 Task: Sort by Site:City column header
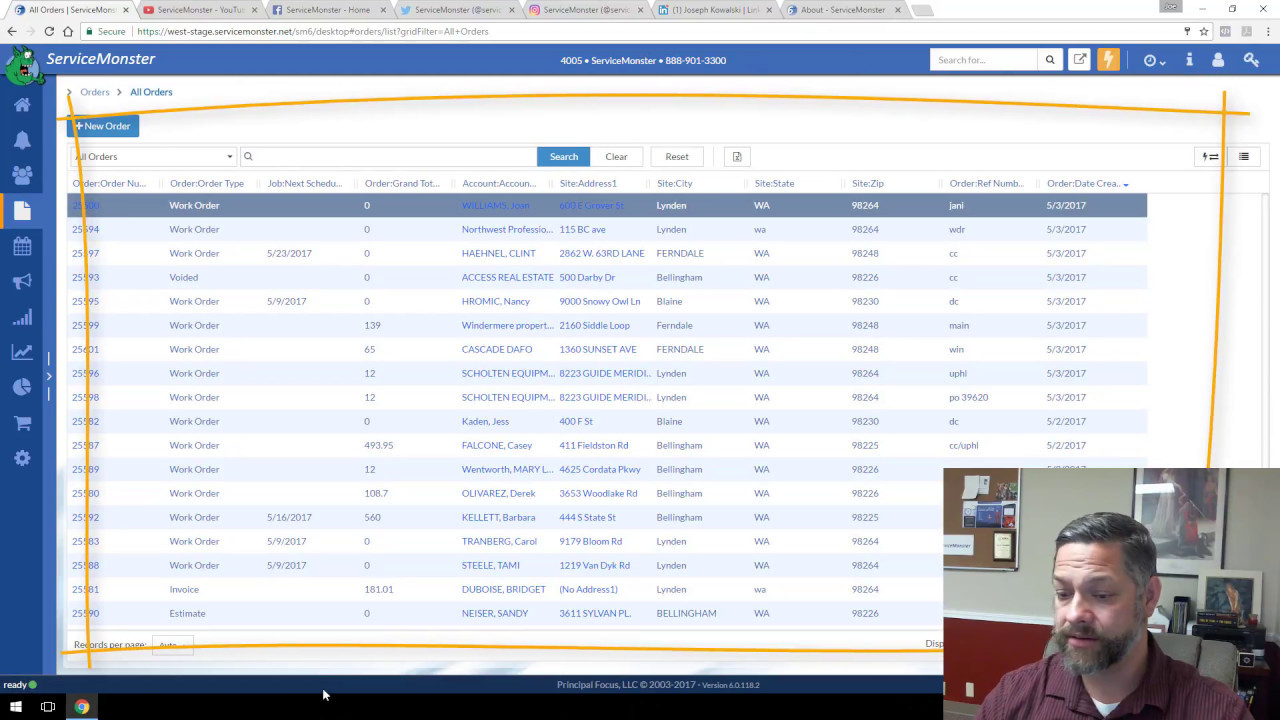[676, 183]
